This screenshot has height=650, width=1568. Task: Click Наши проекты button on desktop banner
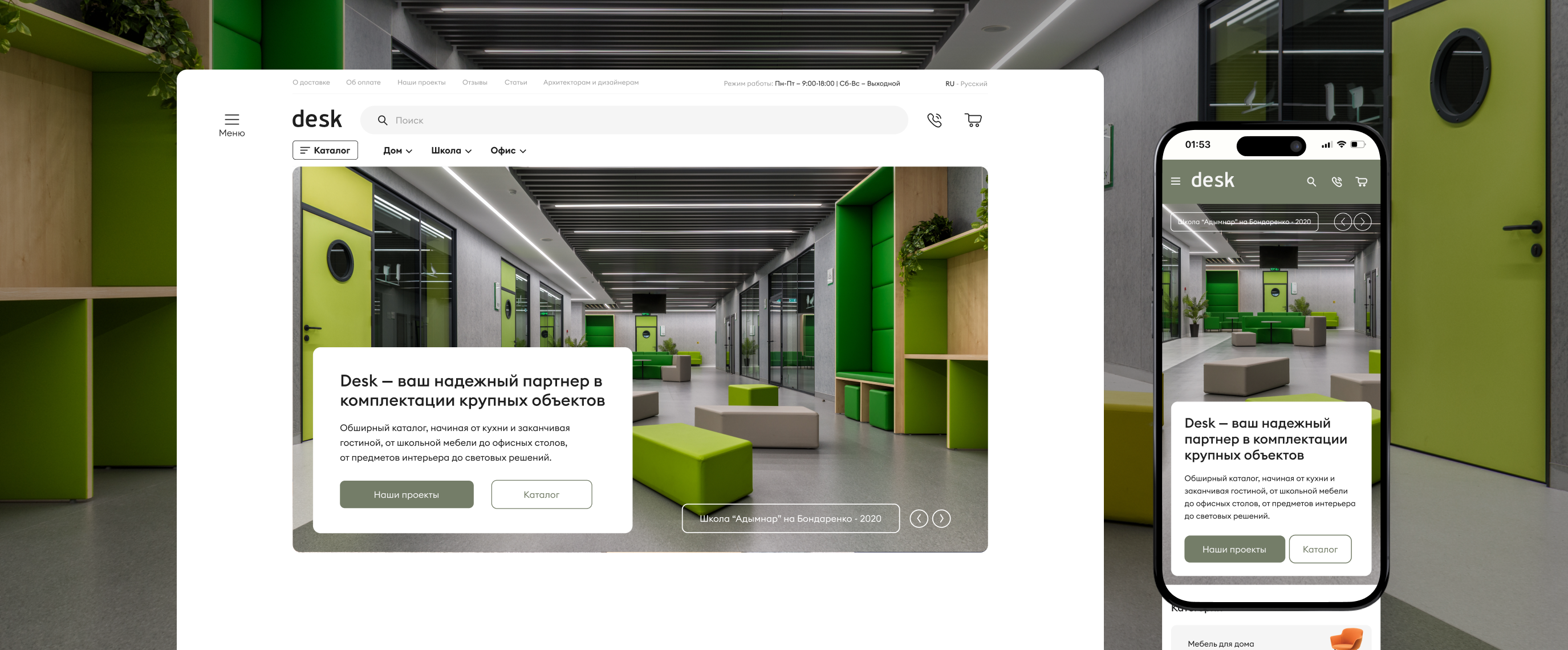407,495
